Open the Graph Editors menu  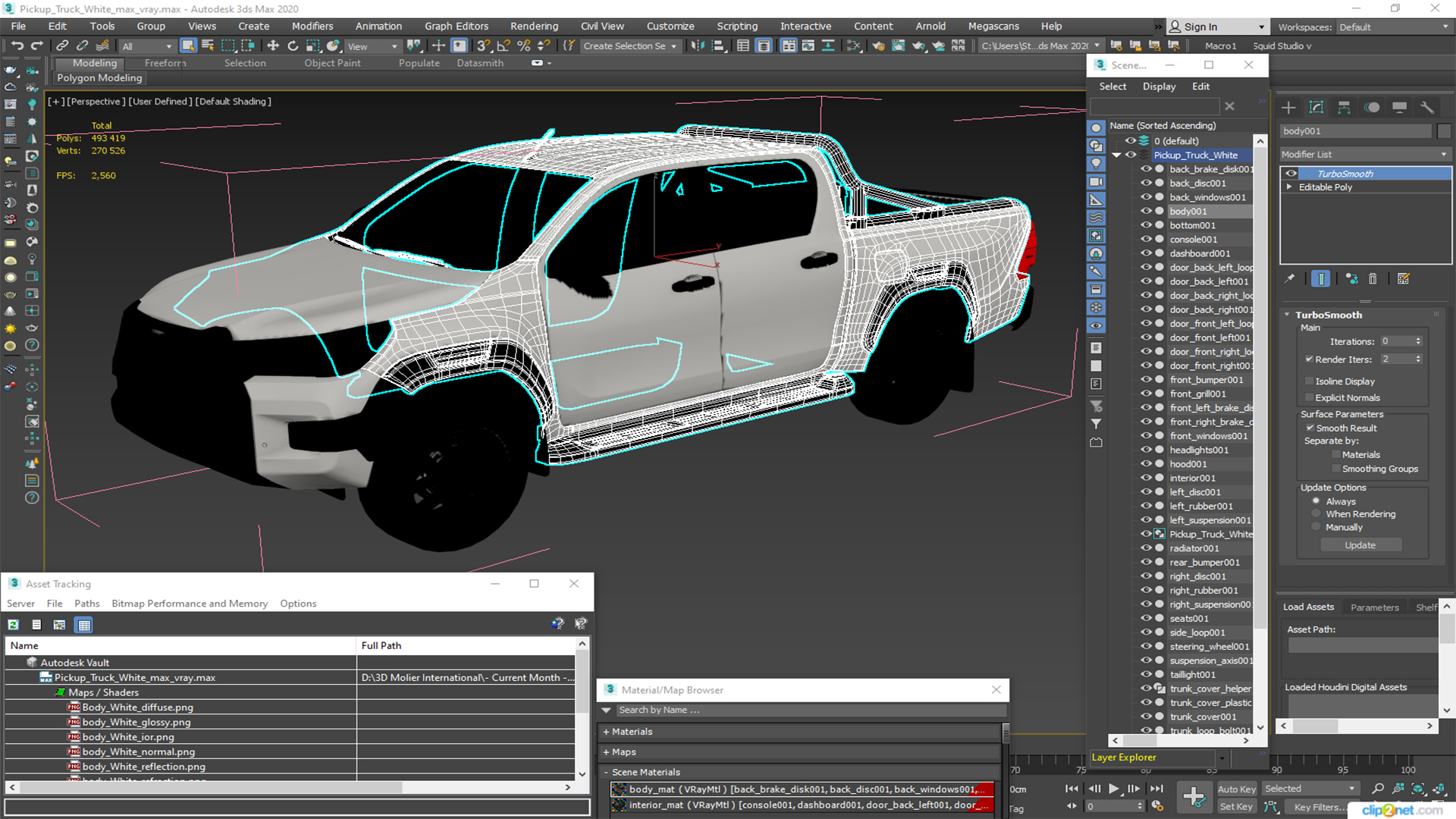[457, 27]
